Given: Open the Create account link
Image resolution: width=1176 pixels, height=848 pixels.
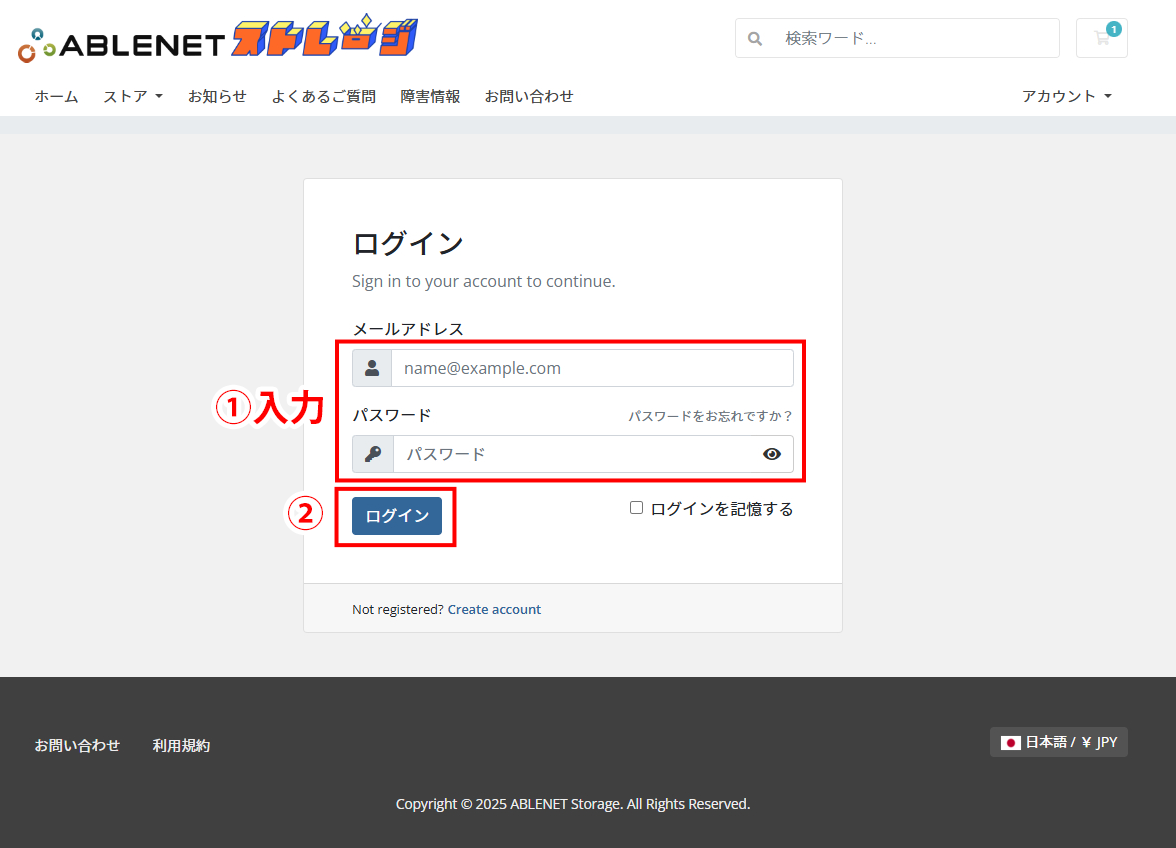Looking at the screenshot, I should point(494,609).
